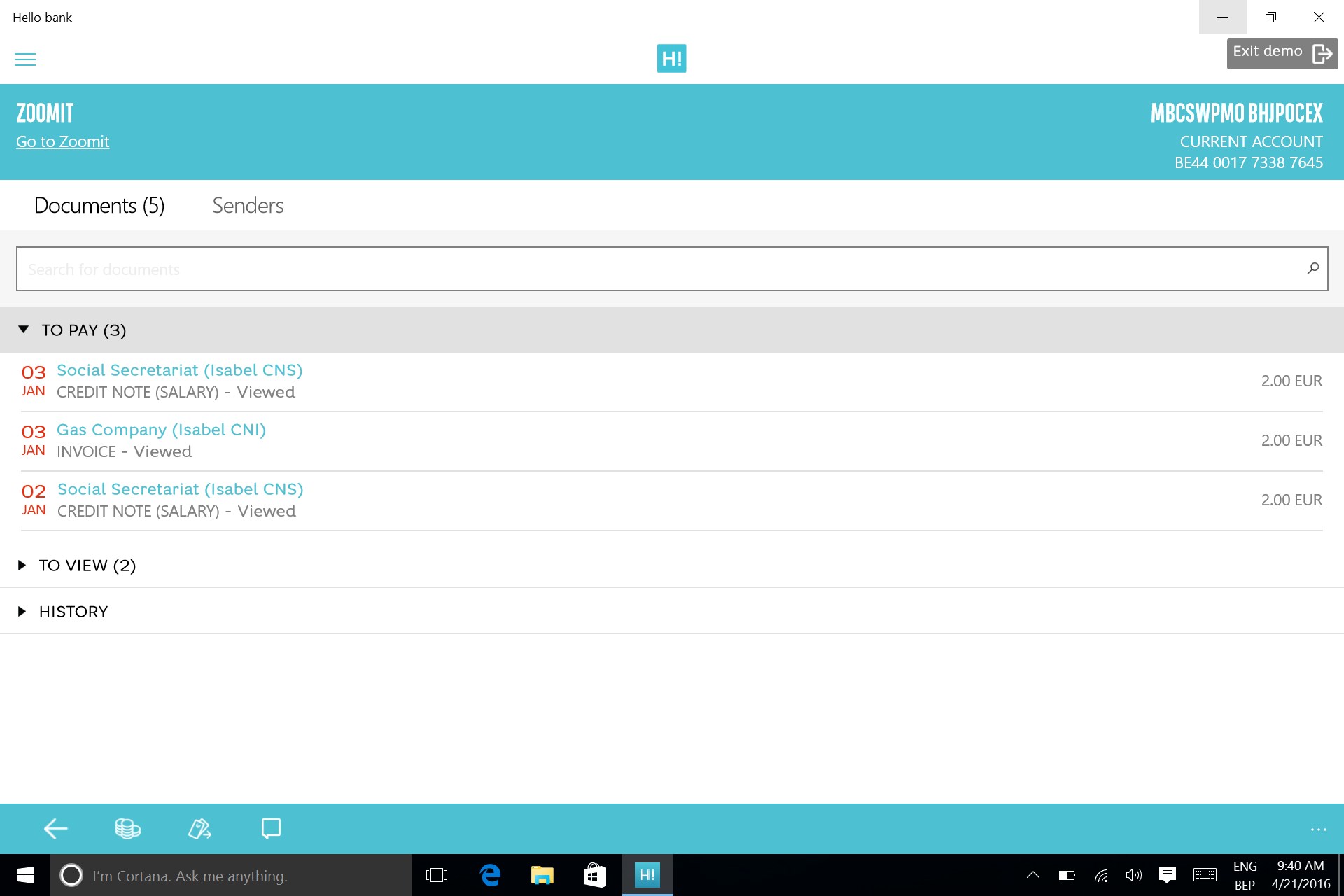Adjust the speaker volume icon in taskbar
Screen dimensions: 1344x896
point(1134,875)
